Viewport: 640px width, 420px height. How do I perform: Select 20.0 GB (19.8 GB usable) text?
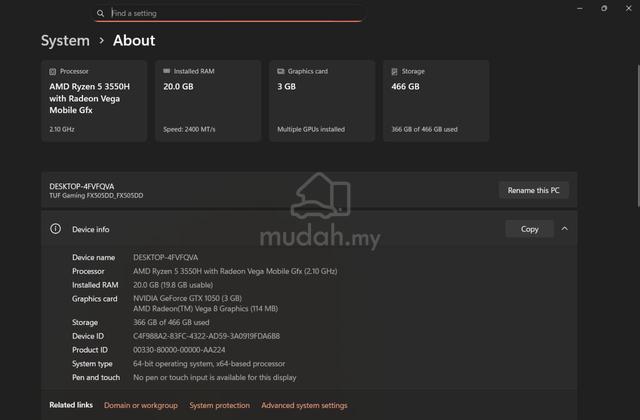173,285
